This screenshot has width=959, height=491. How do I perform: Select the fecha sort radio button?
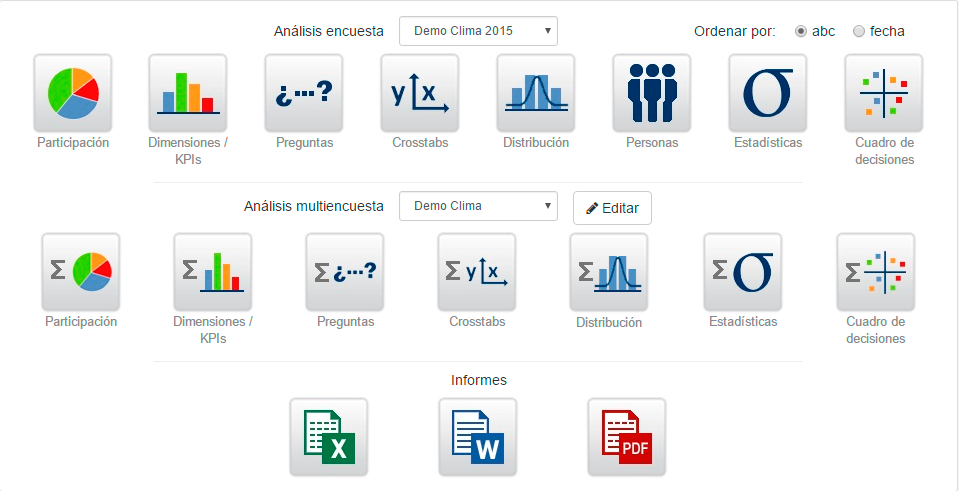pyautogui.click(x=859, y=31)
